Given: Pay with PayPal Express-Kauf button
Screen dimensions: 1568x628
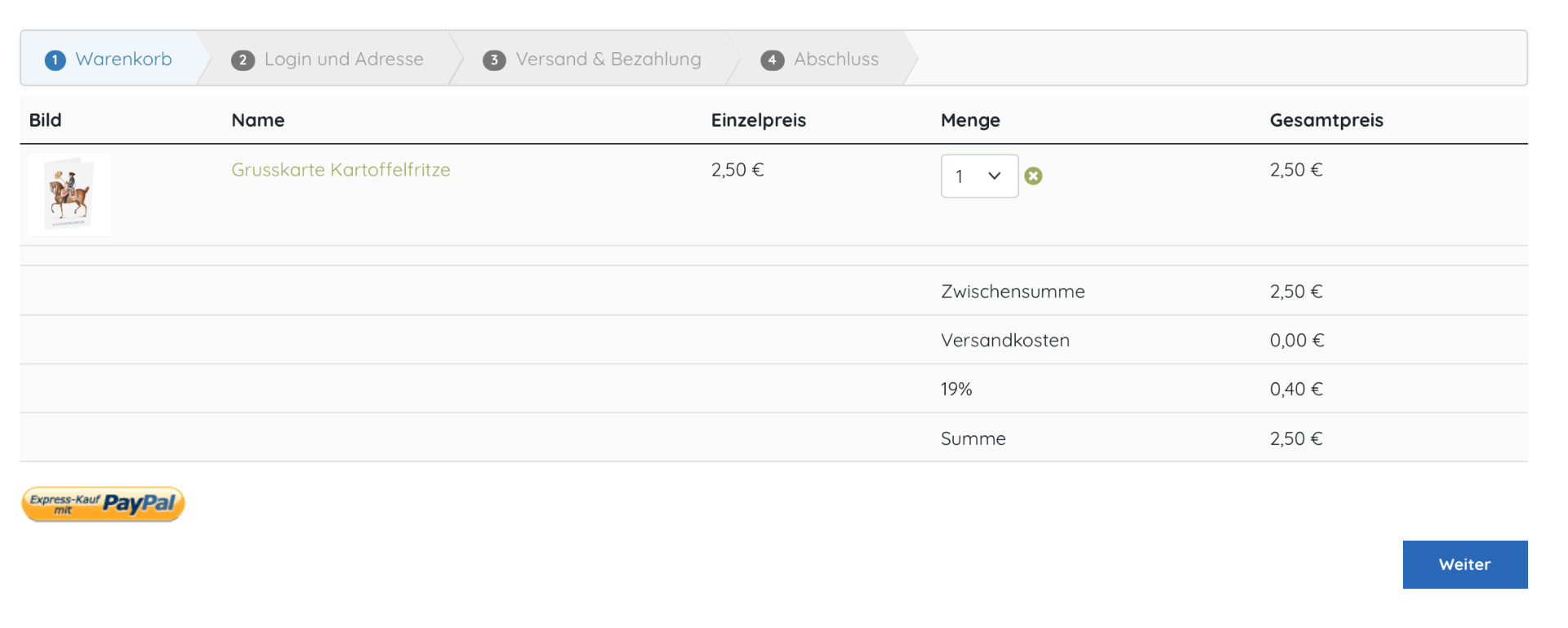Looking at the screenshot, I should point(103,505).
